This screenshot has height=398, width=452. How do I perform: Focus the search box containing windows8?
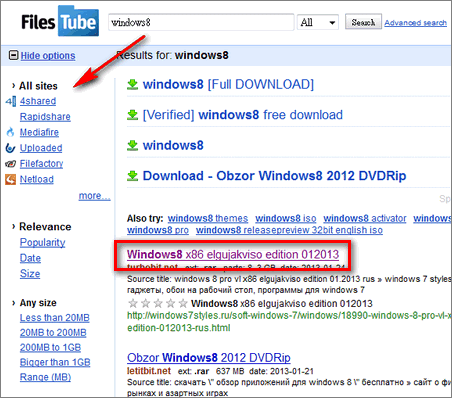click(x=201, y=22)
